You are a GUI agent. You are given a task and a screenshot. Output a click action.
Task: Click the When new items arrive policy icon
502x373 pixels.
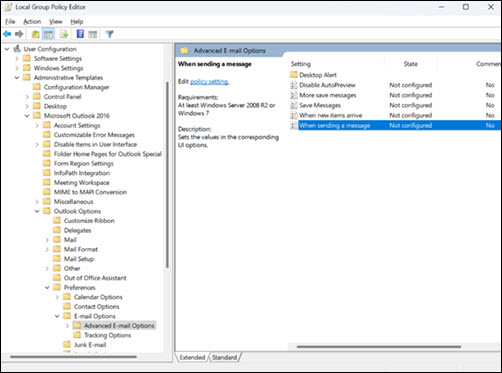point(293,115)
